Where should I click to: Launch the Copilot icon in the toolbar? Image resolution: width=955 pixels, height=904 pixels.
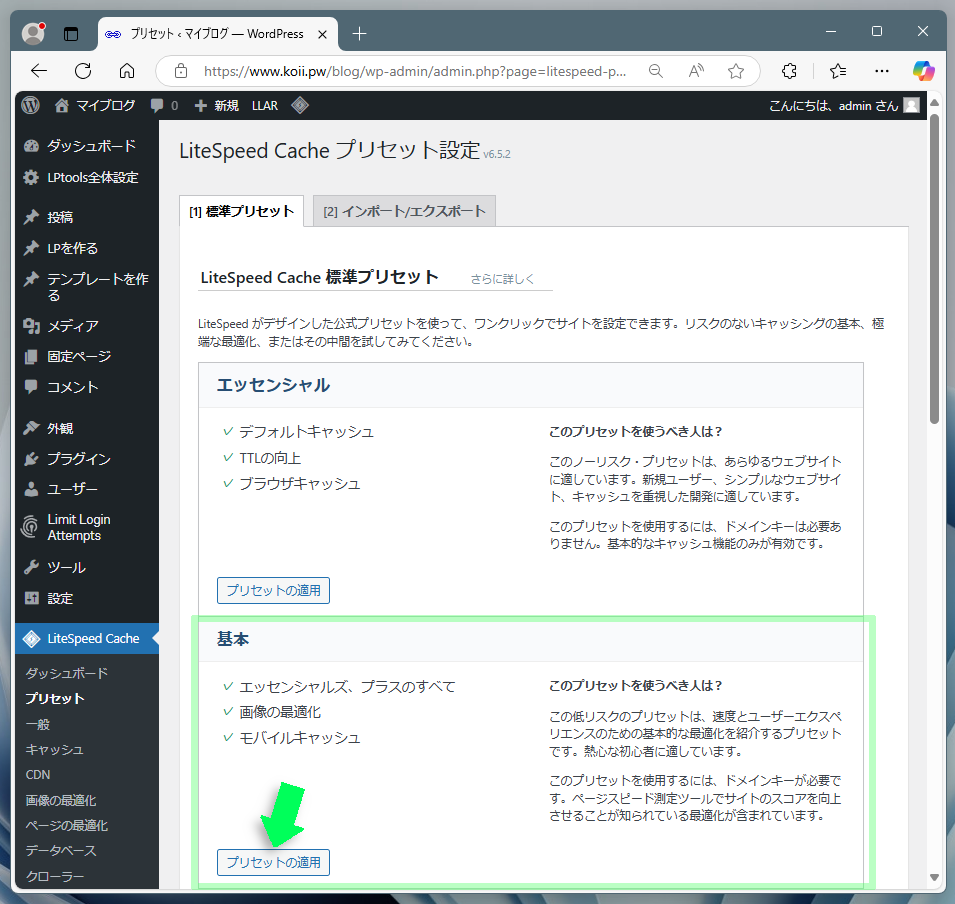923,71
